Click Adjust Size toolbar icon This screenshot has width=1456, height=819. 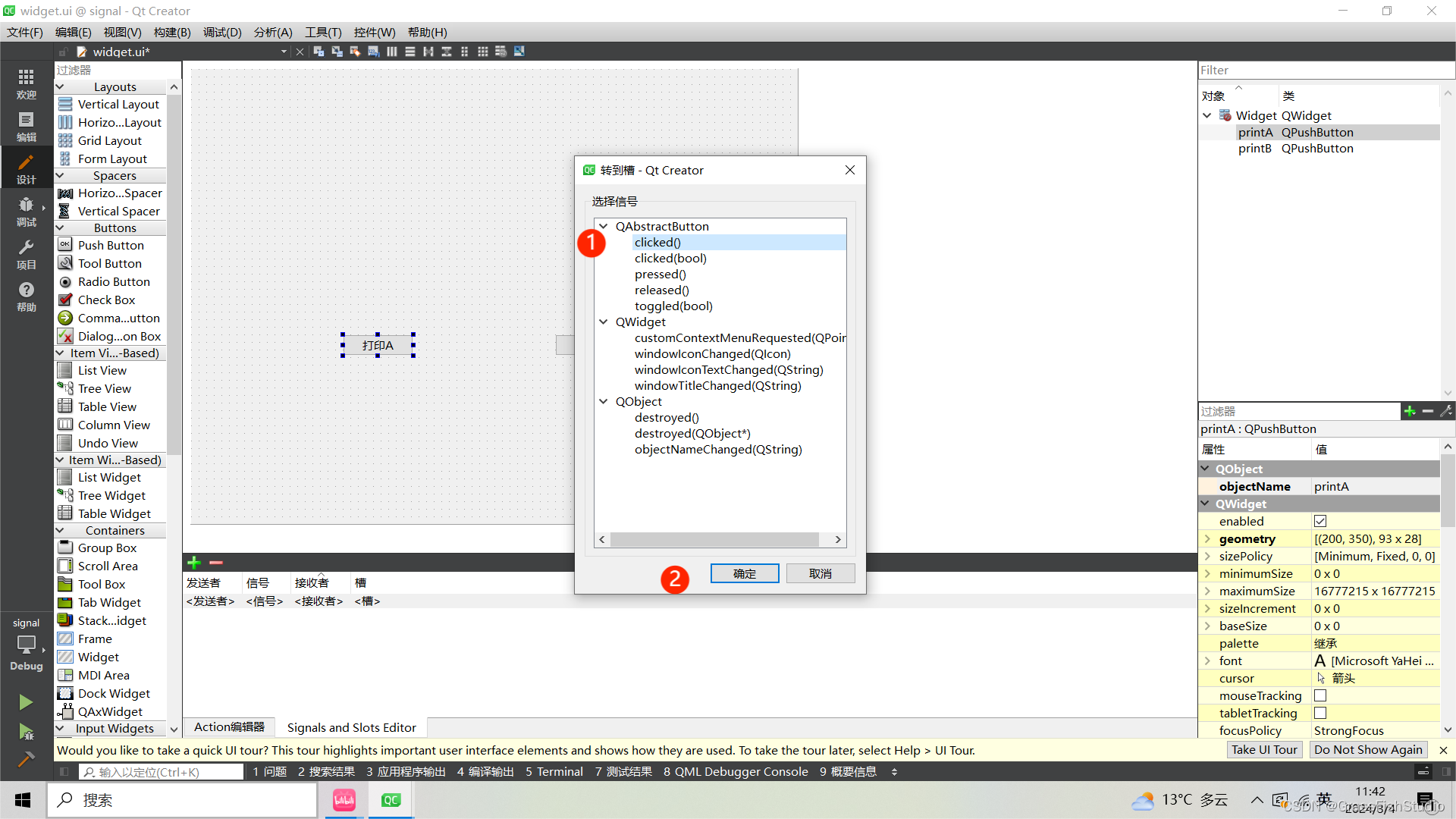tap(519, 52)
